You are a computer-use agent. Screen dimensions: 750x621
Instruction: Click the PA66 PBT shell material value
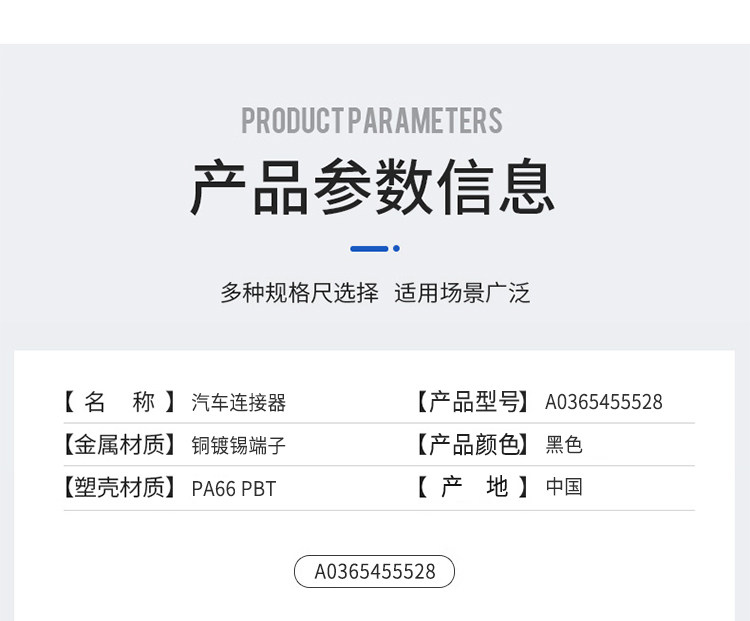coord(233,489)
